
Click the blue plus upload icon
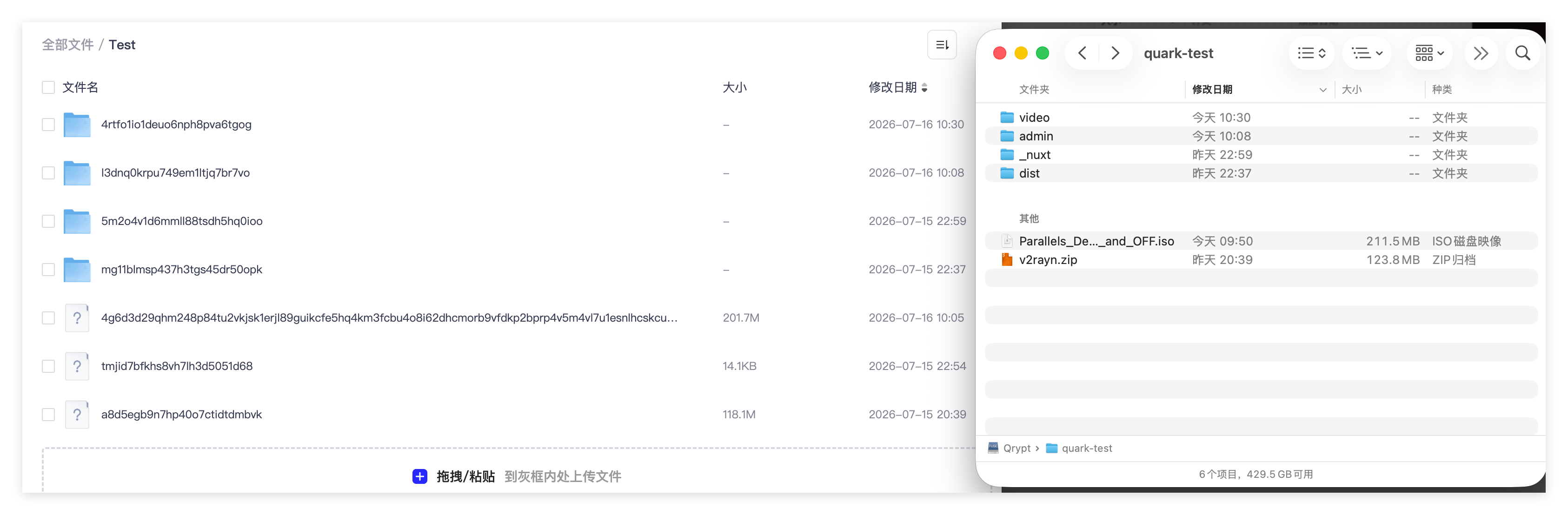[x=419, y=476]
